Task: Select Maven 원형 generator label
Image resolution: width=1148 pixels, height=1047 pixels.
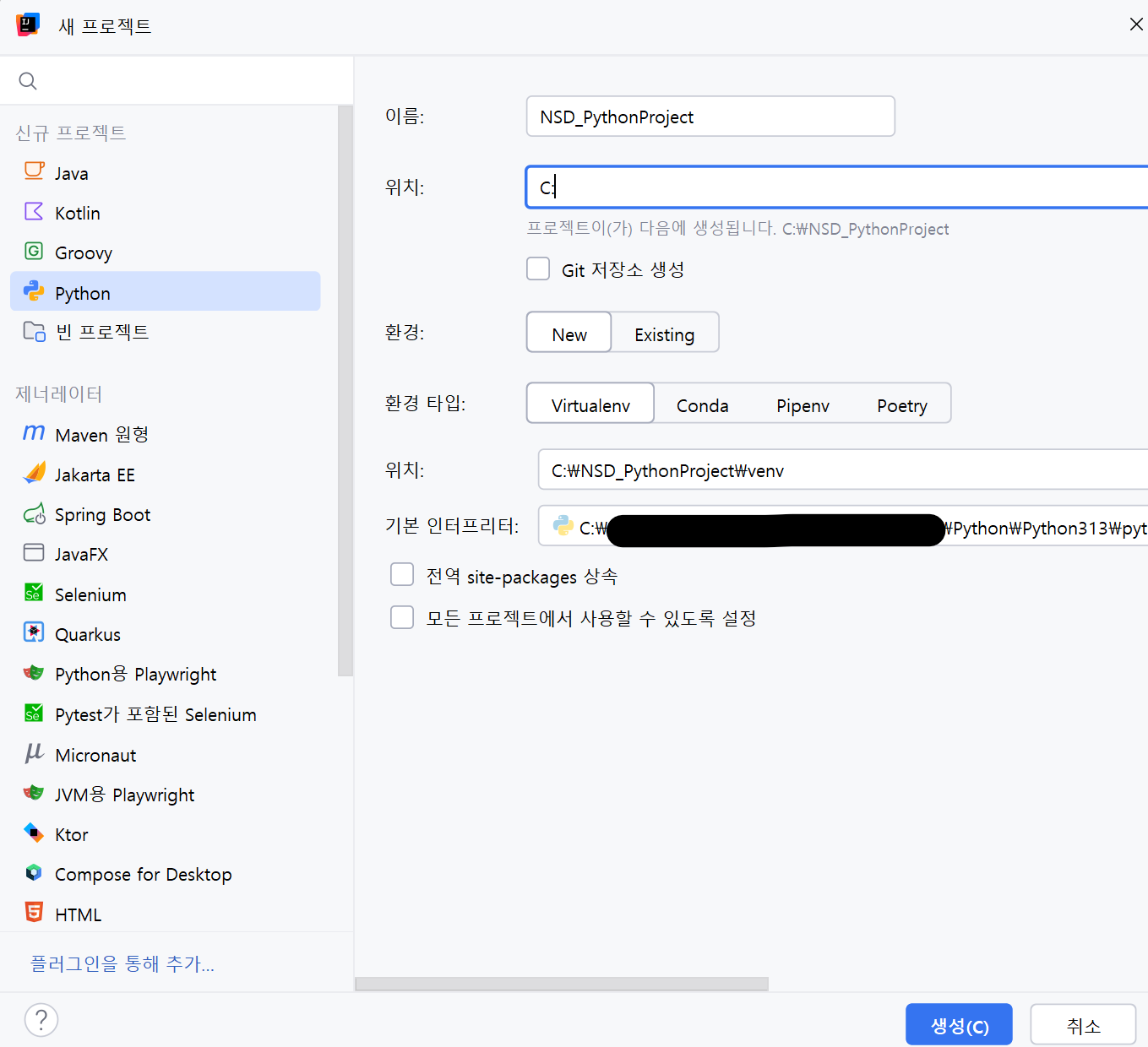Action: 102,434
